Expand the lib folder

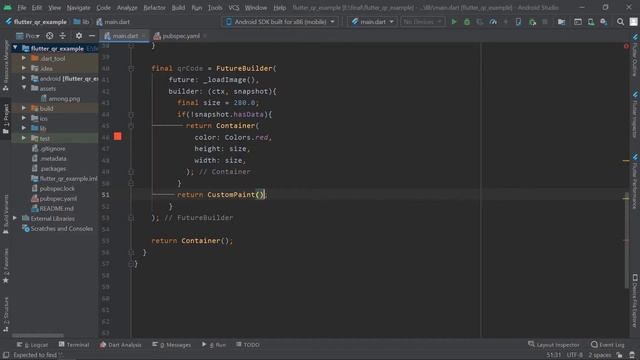click(x=24, y=128)
